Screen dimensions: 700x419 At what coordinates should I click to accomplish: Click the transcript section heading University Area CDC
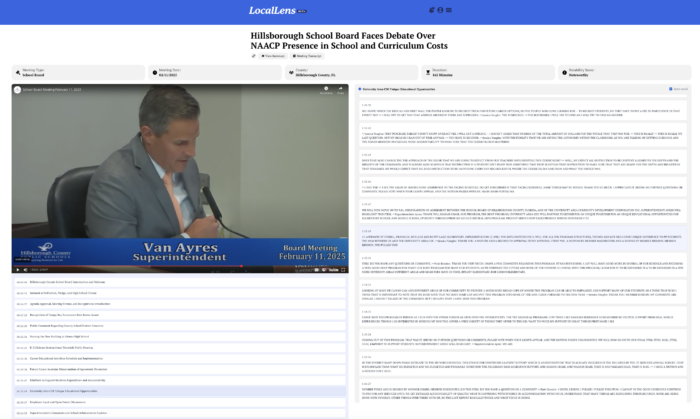click(399, 89)
